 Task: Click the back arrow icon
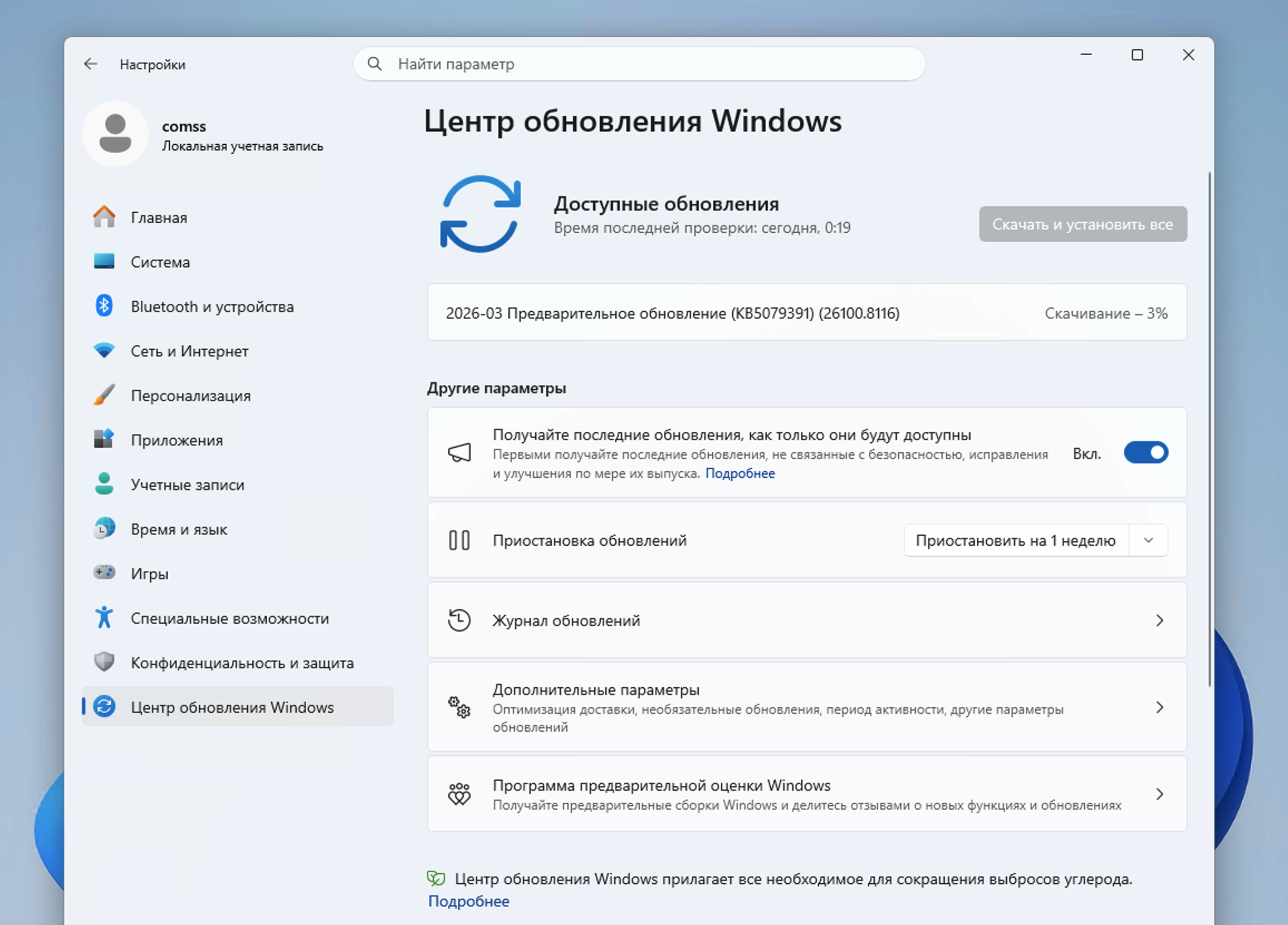pyautogui.click(x=90, y=64)
